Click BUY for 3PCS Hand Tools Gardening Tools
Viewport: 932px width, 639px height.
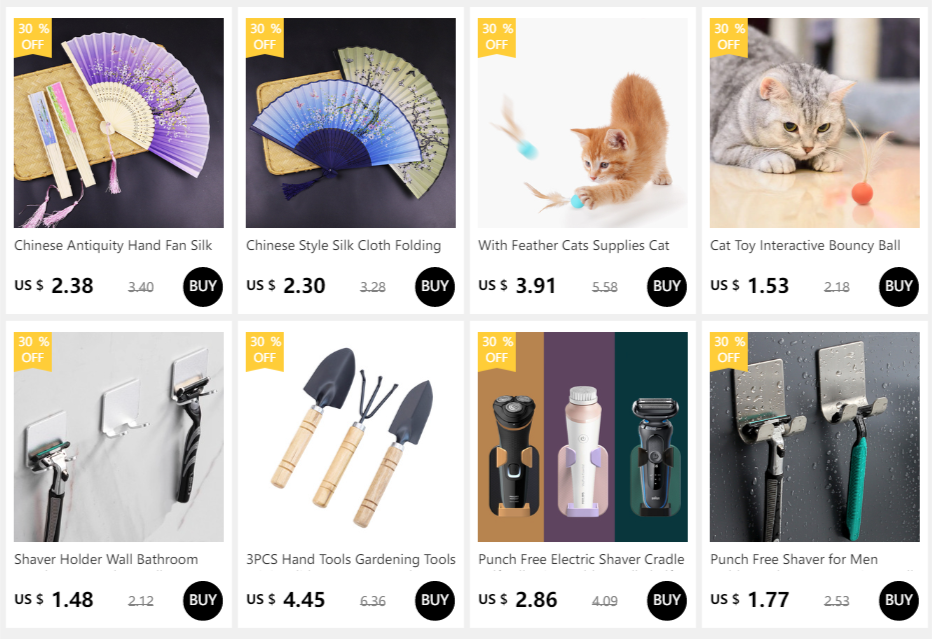[x=434, y=600]
